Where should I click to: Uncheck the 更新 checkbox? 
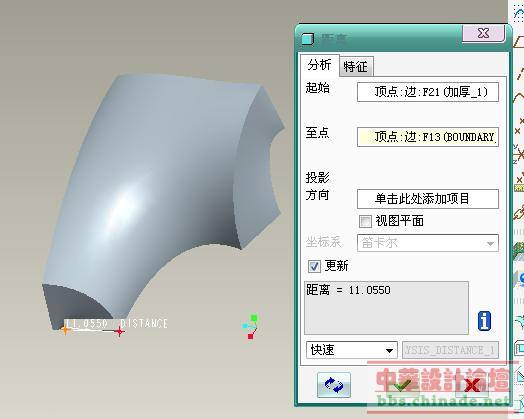click(314, 266)
